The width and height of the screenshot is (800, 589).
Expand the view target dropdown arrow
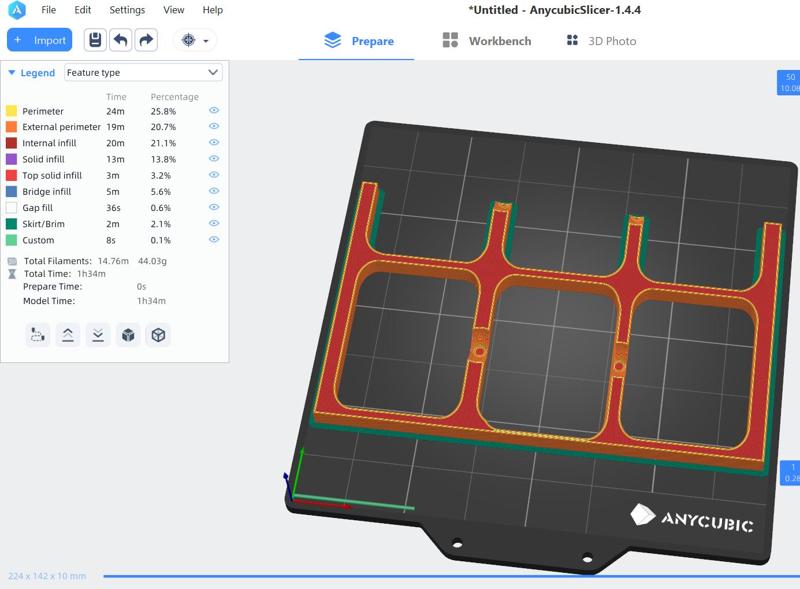pos(206,41)
